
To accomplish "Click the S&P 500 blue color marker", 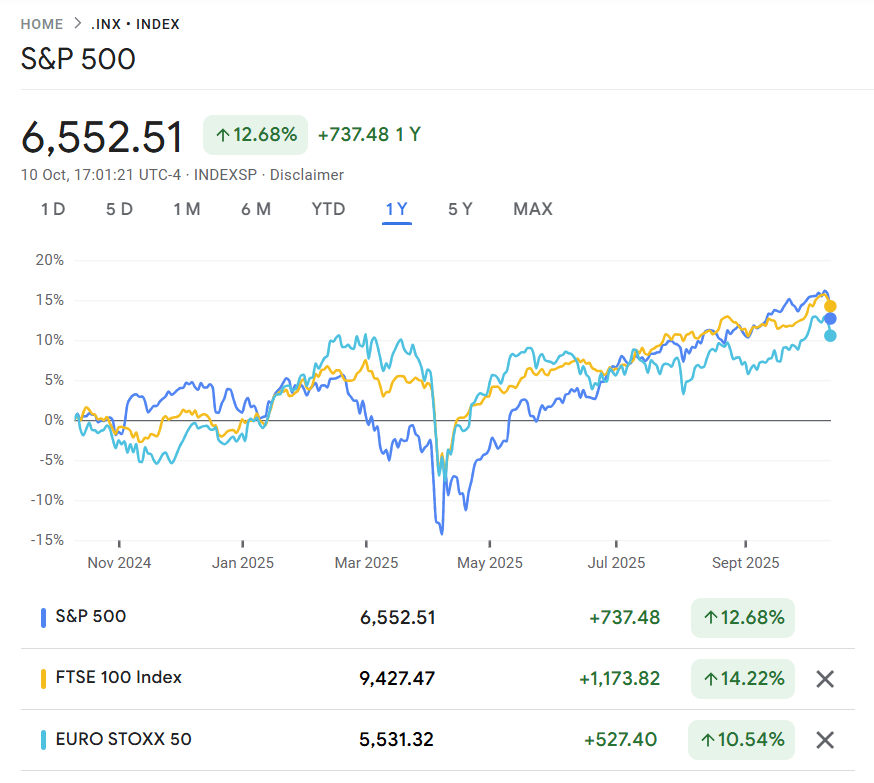I will coord(44,617).
